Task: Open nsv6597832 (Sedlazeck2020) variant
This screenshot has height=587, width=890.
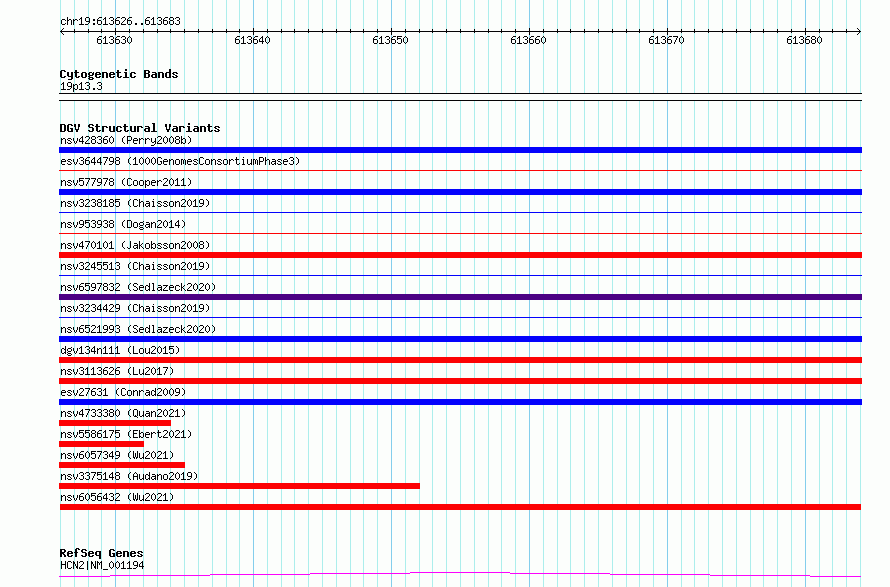Action: [x=138, y=287]
